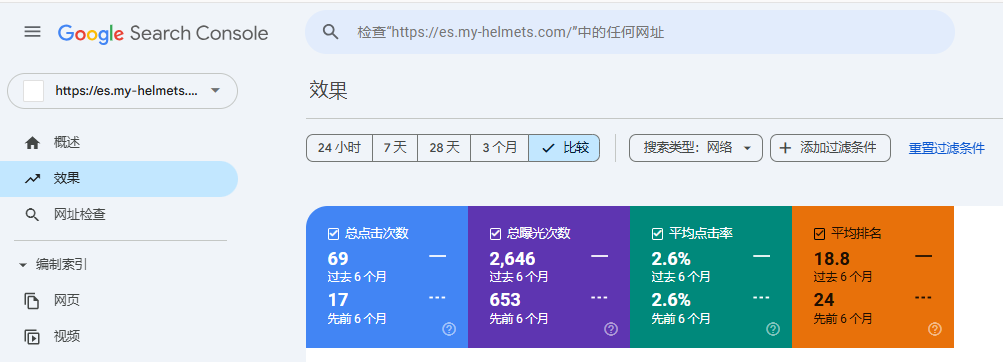Click the 视频 video icon
1003x362 pixels.
[x=32, y=336]
